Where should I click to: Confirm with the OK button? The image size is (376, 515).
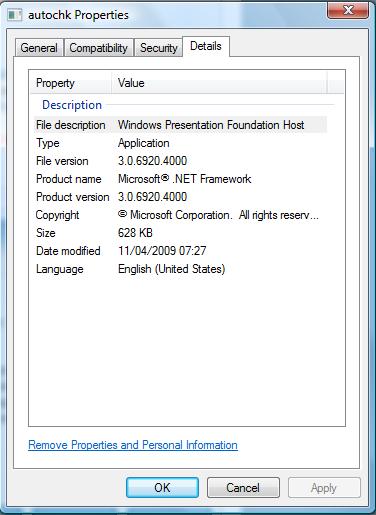(162, 488)
